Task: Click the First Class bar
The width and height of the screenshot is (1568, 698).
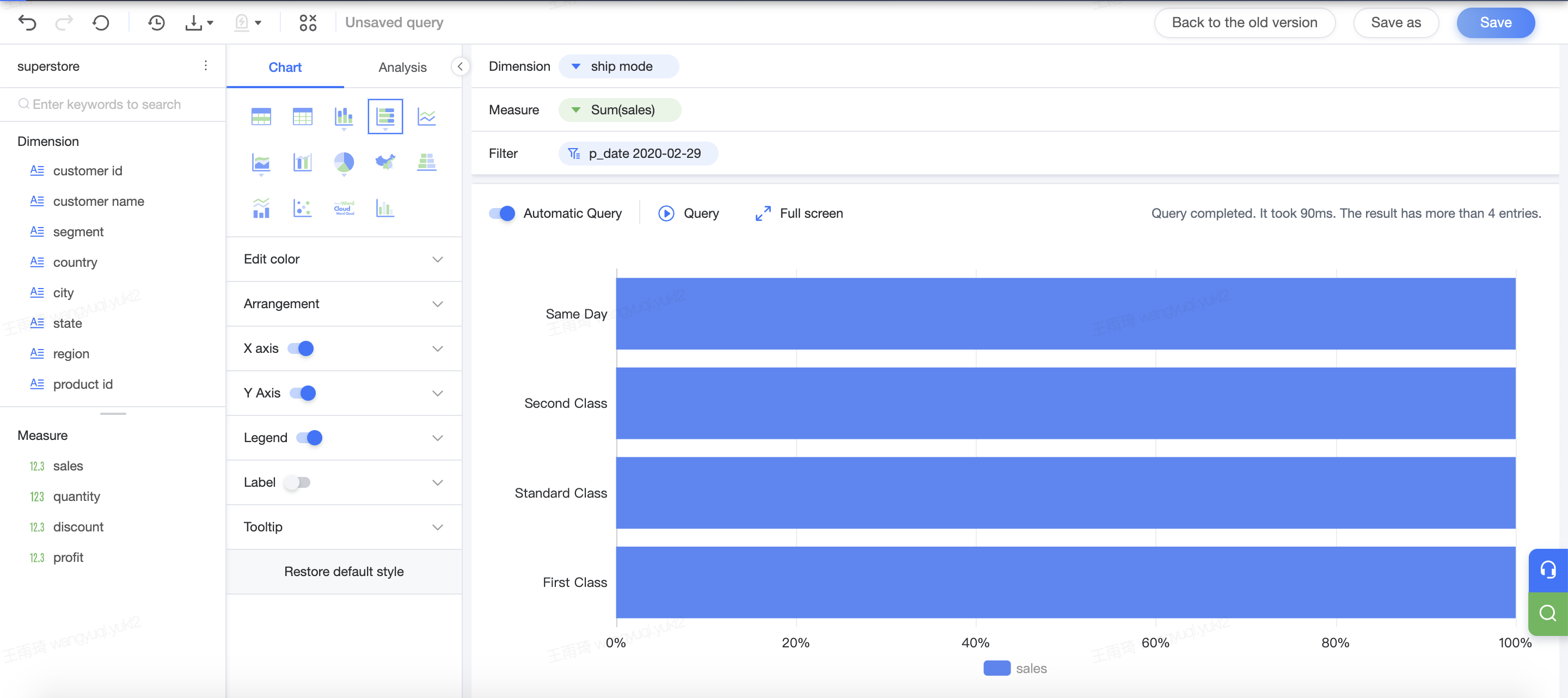Action: tap(1065, 583)
